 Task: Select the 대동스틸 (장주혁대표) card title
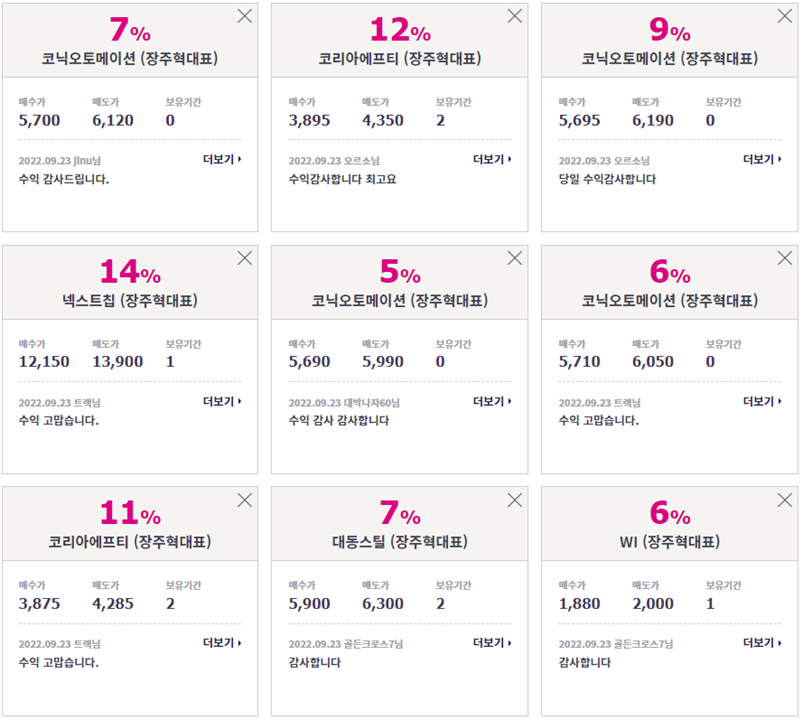pos(400,542)
